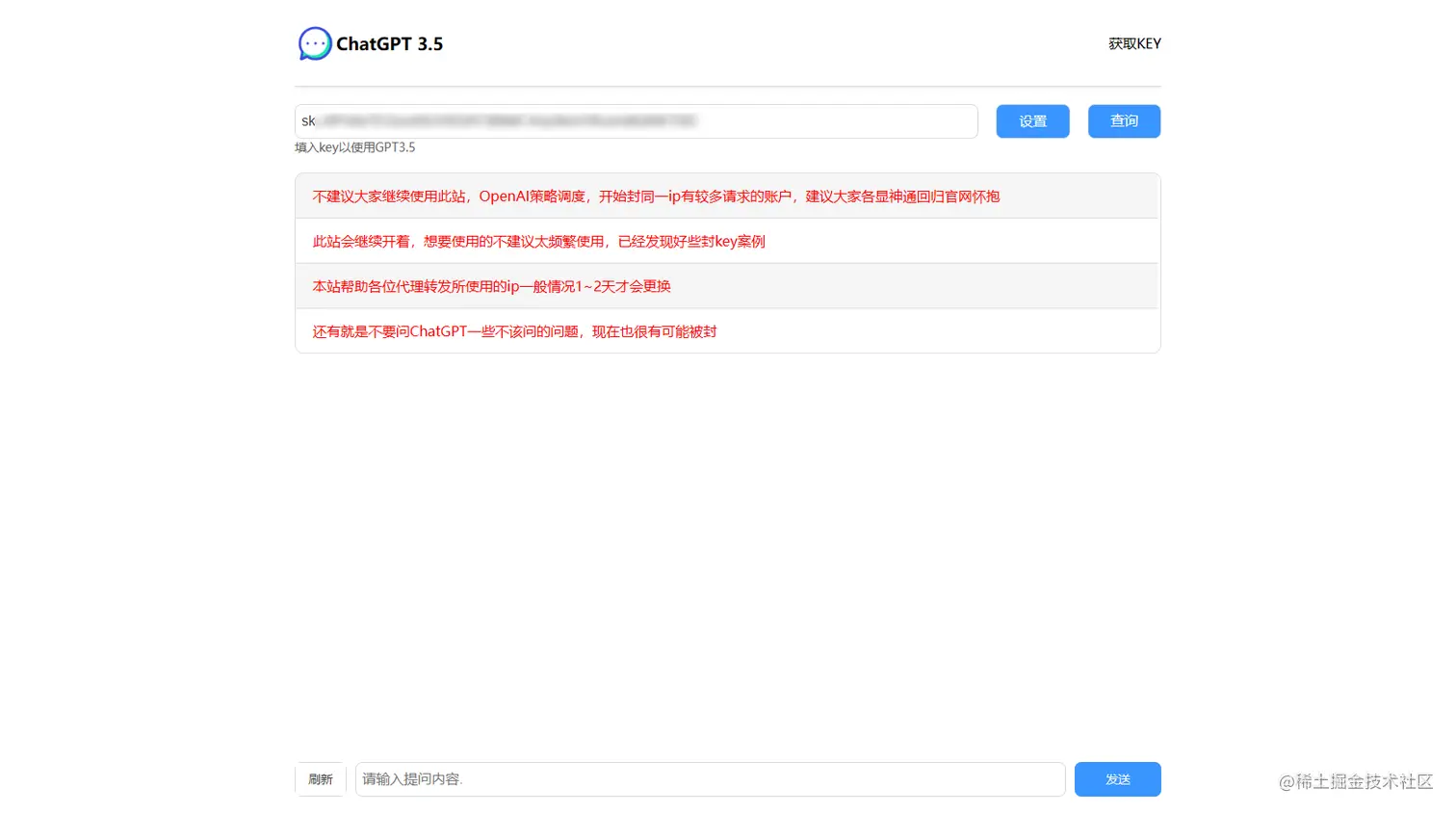Open the 获取KEY link

[x=1134, y=43]
